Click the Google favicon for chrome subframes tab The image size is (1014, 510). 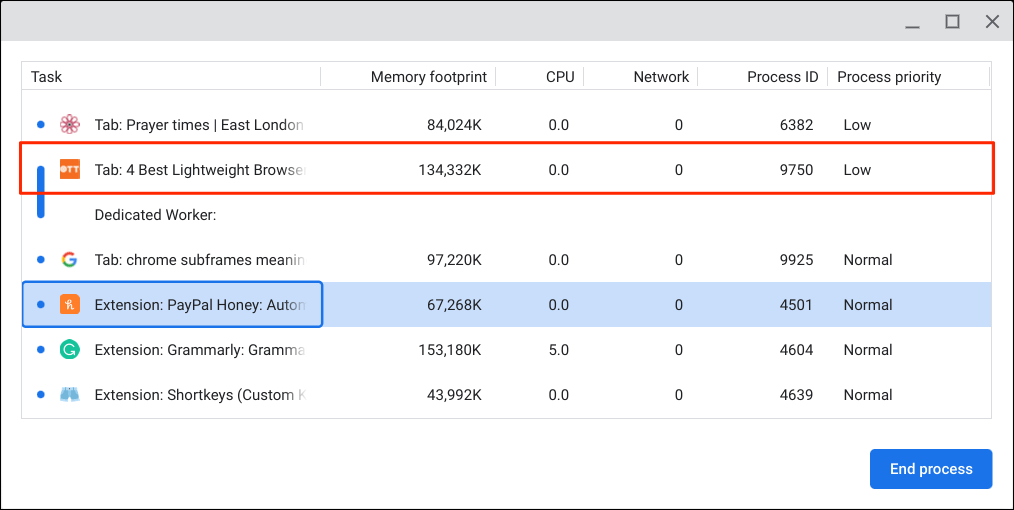pyautogui.click(x=69, y=260)
